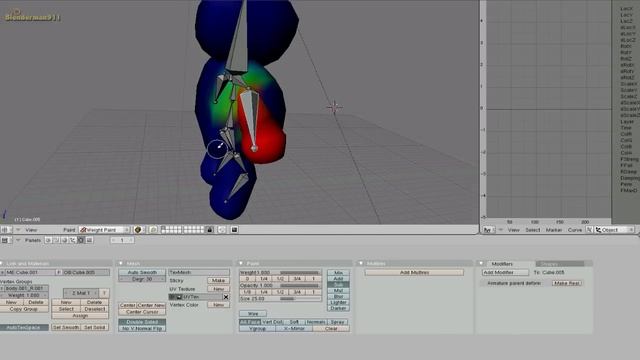This screenshot has height=360, width=640.
Task: Toggle the layer lock padlock icon
Action: (210, 230)
